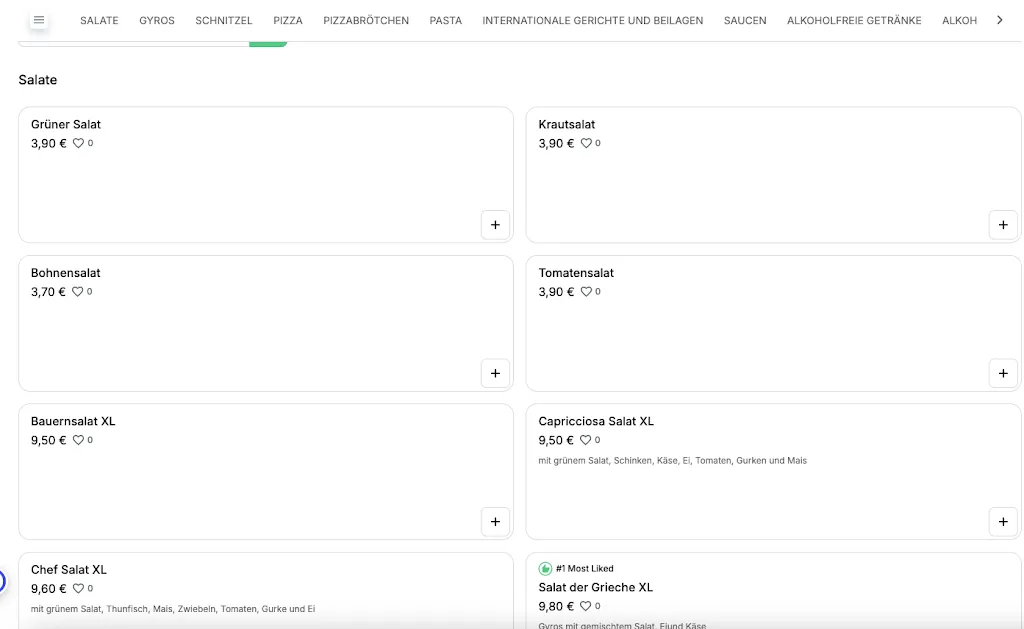Switch to the Pizza category tab
Viewport: 1024px width, 629px height.
[288, 20]
